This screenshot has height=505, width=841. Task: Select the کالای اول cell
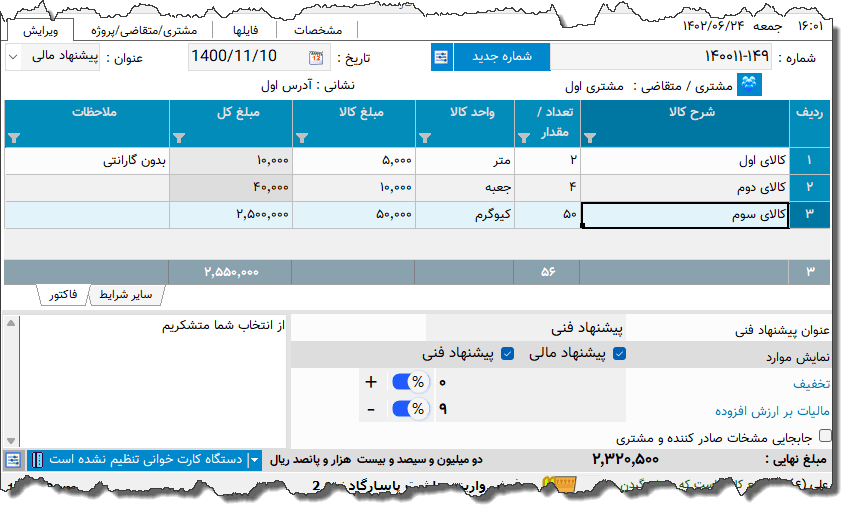pos(685,161)
